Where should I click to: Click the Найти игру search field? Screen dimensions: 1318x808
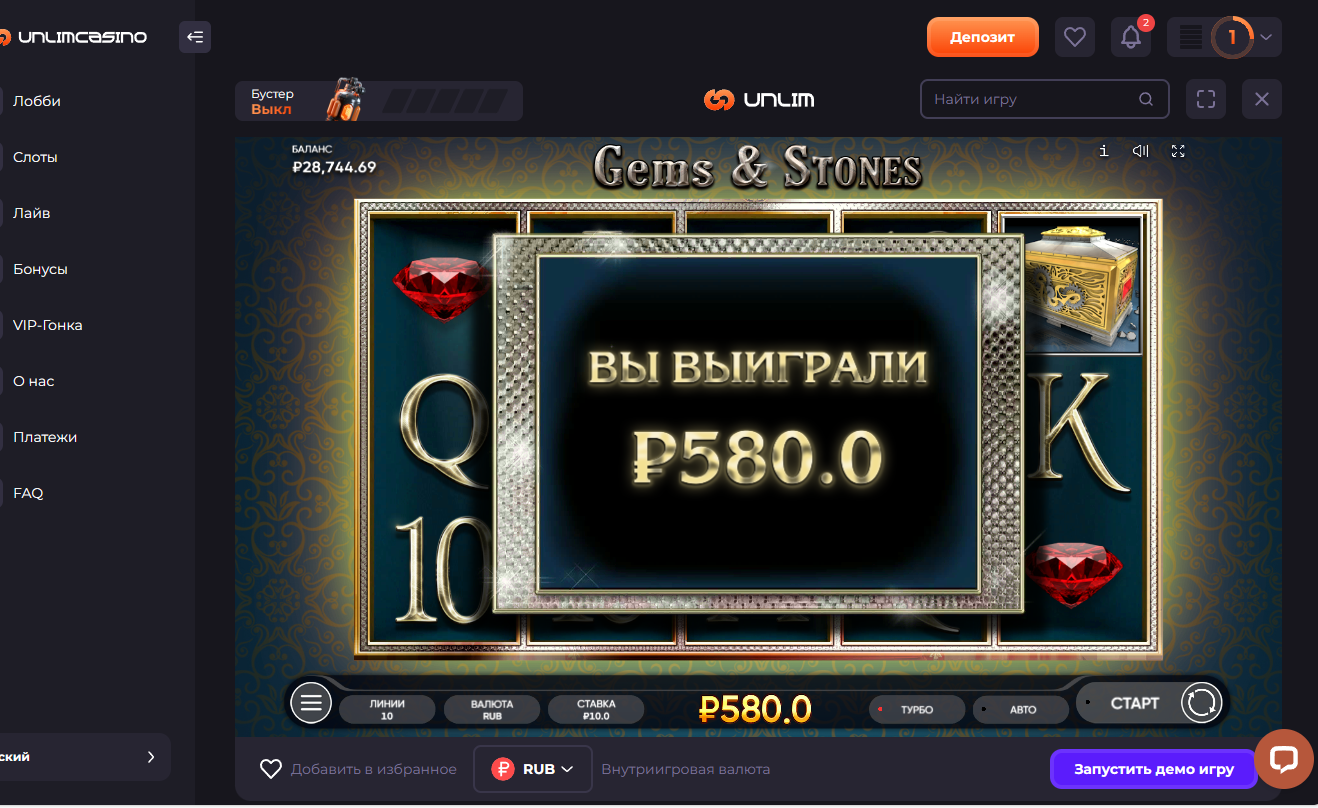pos(1045,99)
